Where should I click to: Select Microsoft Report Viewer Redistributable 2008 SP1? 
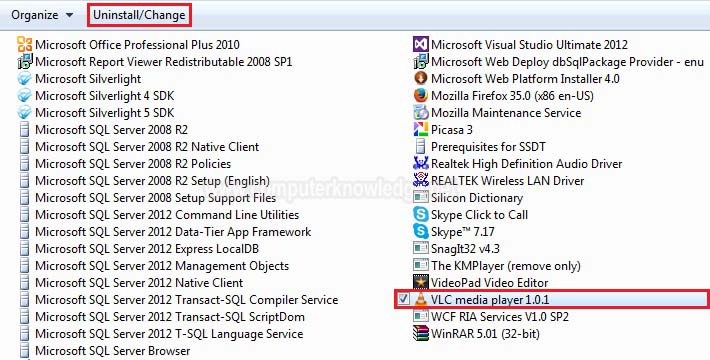163,62
